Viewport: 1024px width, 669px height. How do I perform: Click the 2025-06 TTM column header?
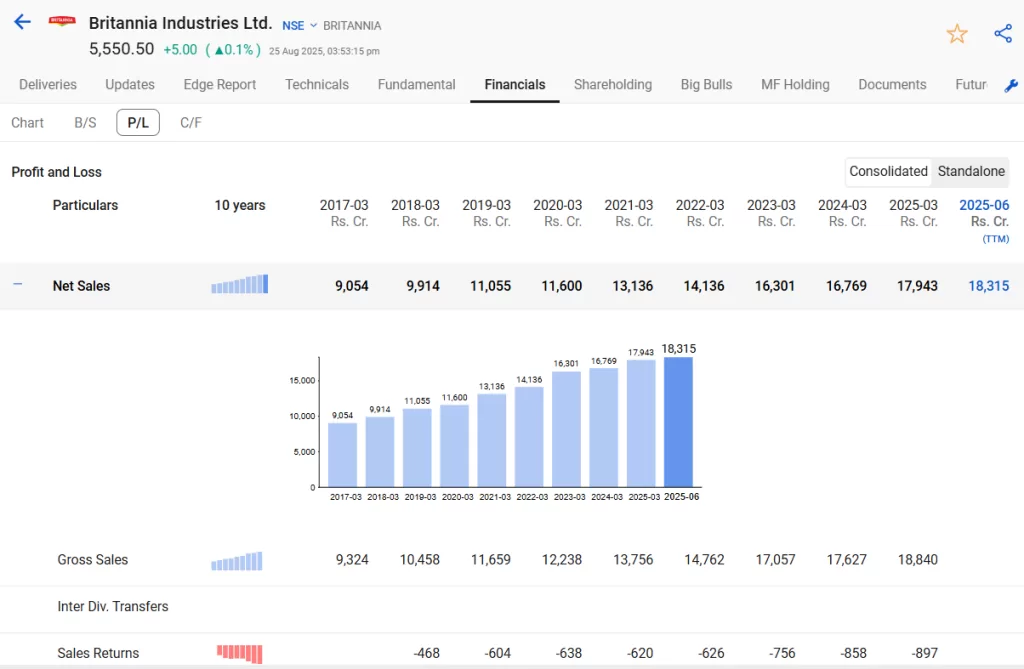tap(984, 221)
